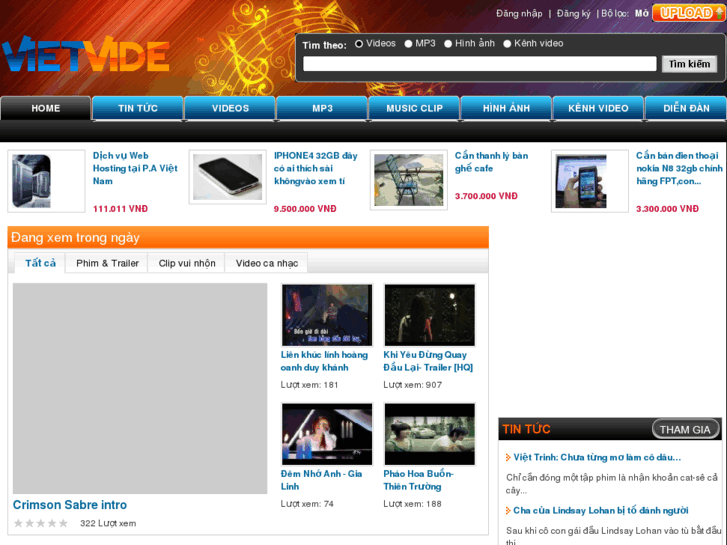Click Khi Yêu Đừng Quay Đầu Lại thumbnail
The width and height of the screenshot is (727, 545).
(x=430, y=315)
